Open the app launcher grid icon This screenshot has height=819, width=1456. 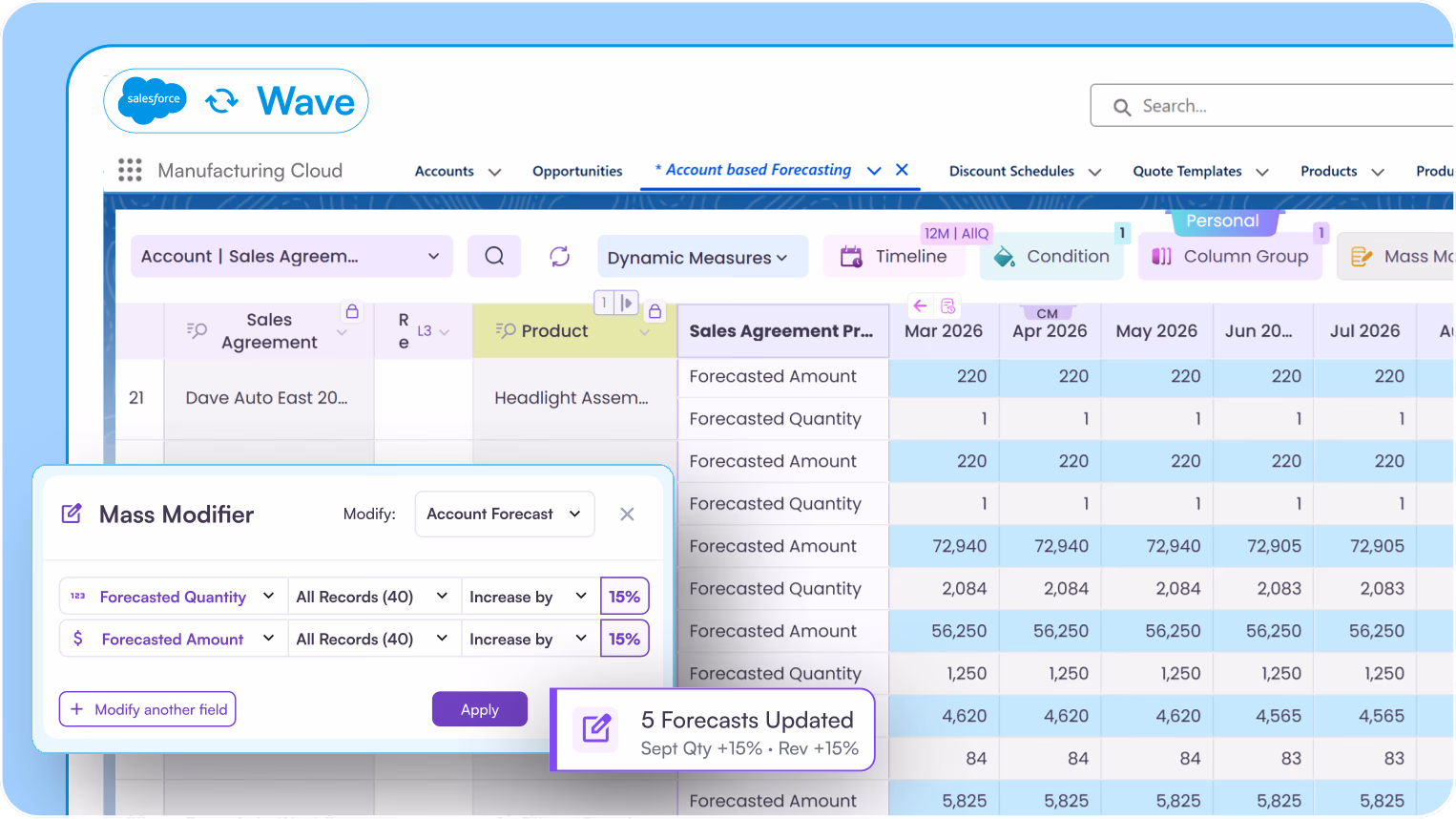point(130,170)
